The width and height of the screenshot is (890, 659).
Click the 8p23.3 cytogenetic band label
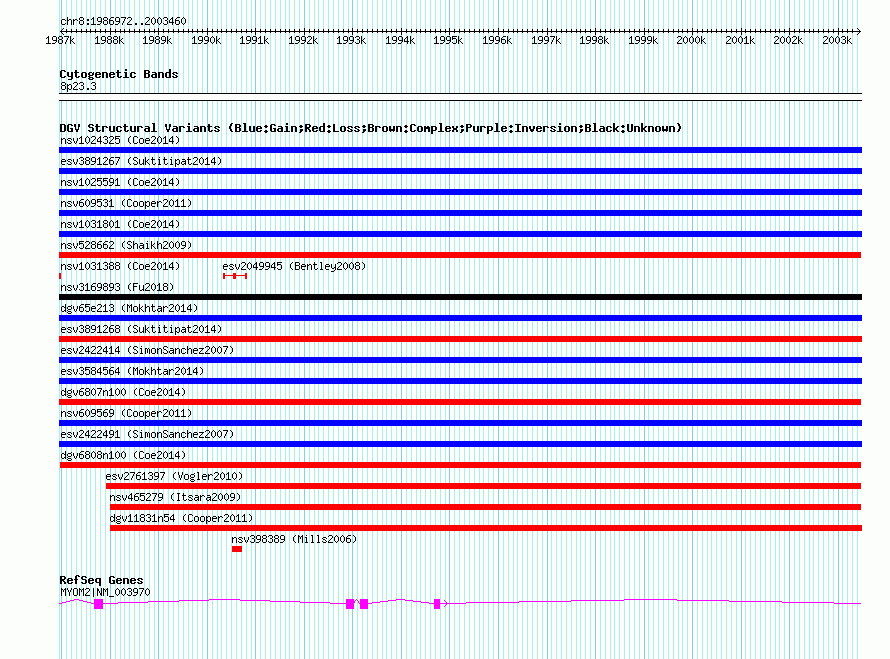(x=78, y=87)
